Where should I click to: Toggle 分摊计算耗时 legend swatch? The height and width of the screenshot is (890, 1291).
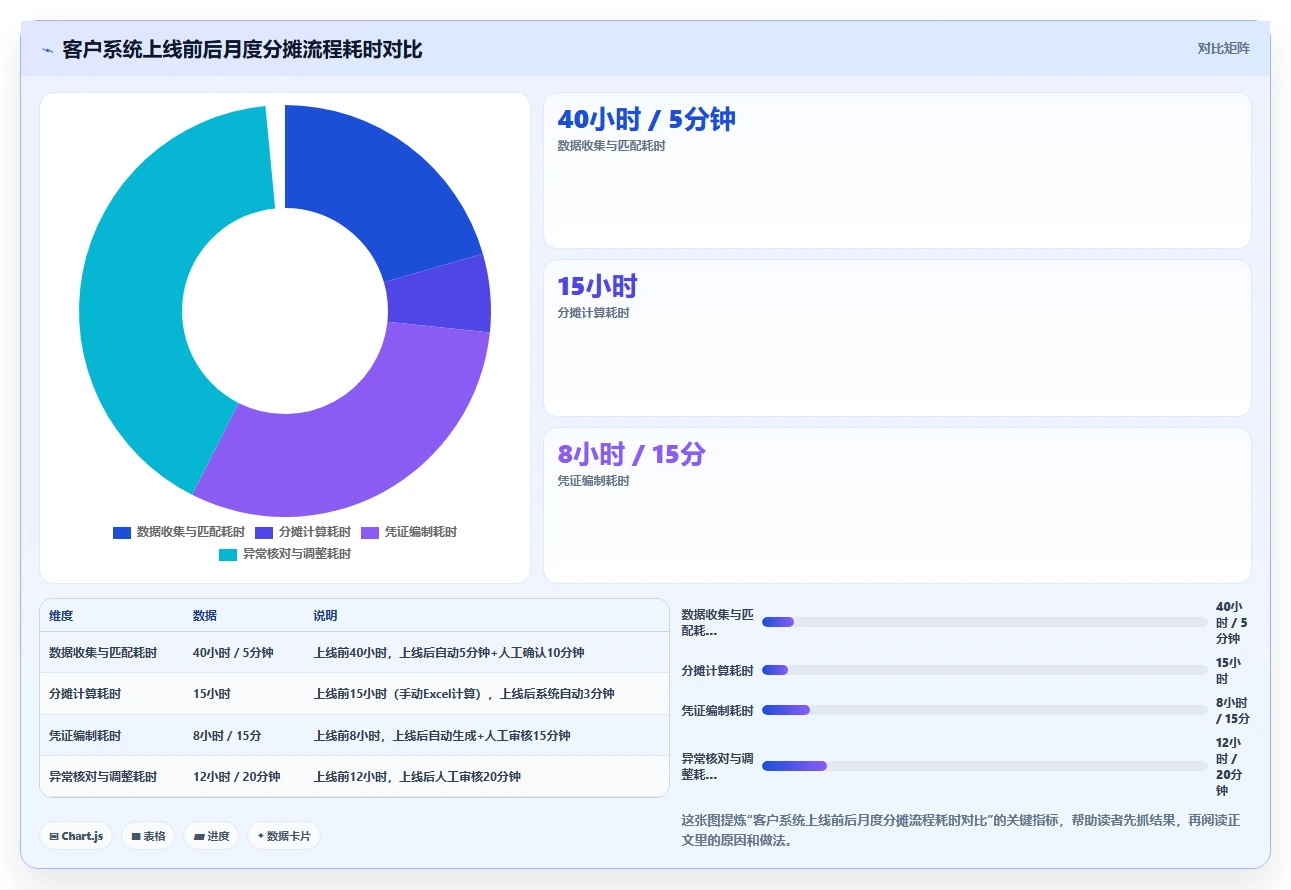click(264, 532)
